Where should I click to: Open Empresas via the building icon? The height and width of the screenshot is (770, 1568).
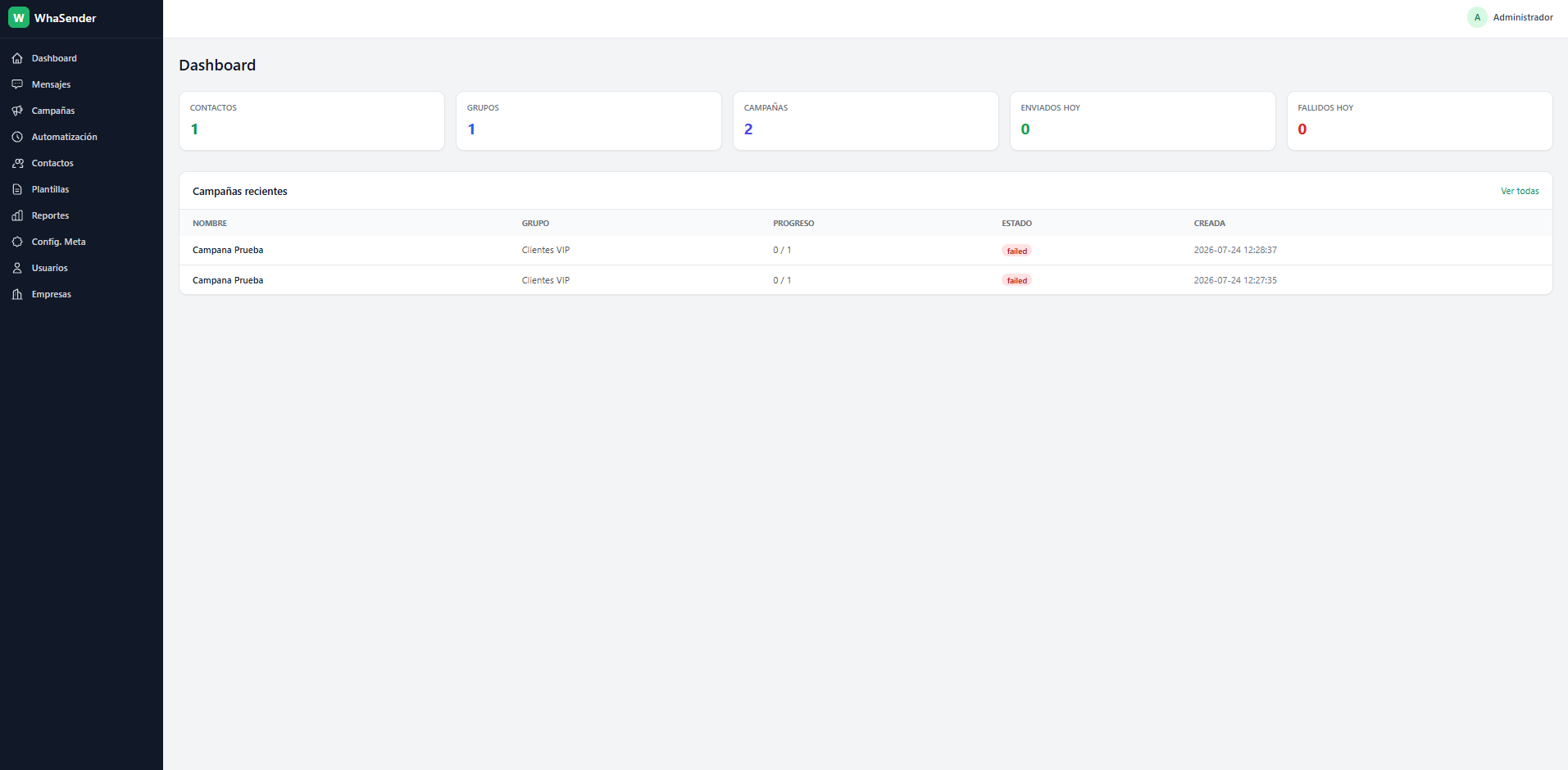tap(17, 294)
